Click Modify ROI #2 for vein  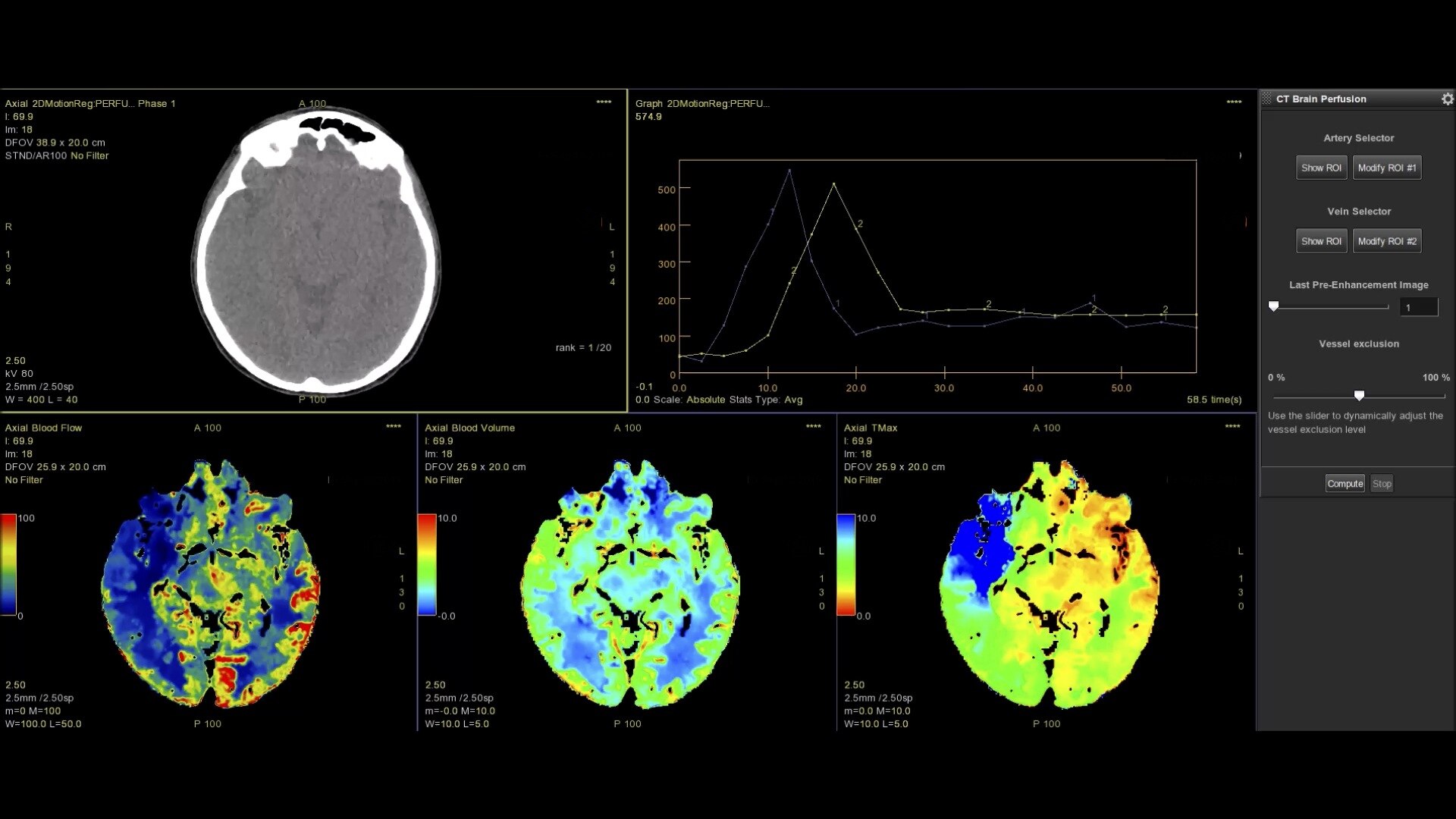tap(1386, 241)
